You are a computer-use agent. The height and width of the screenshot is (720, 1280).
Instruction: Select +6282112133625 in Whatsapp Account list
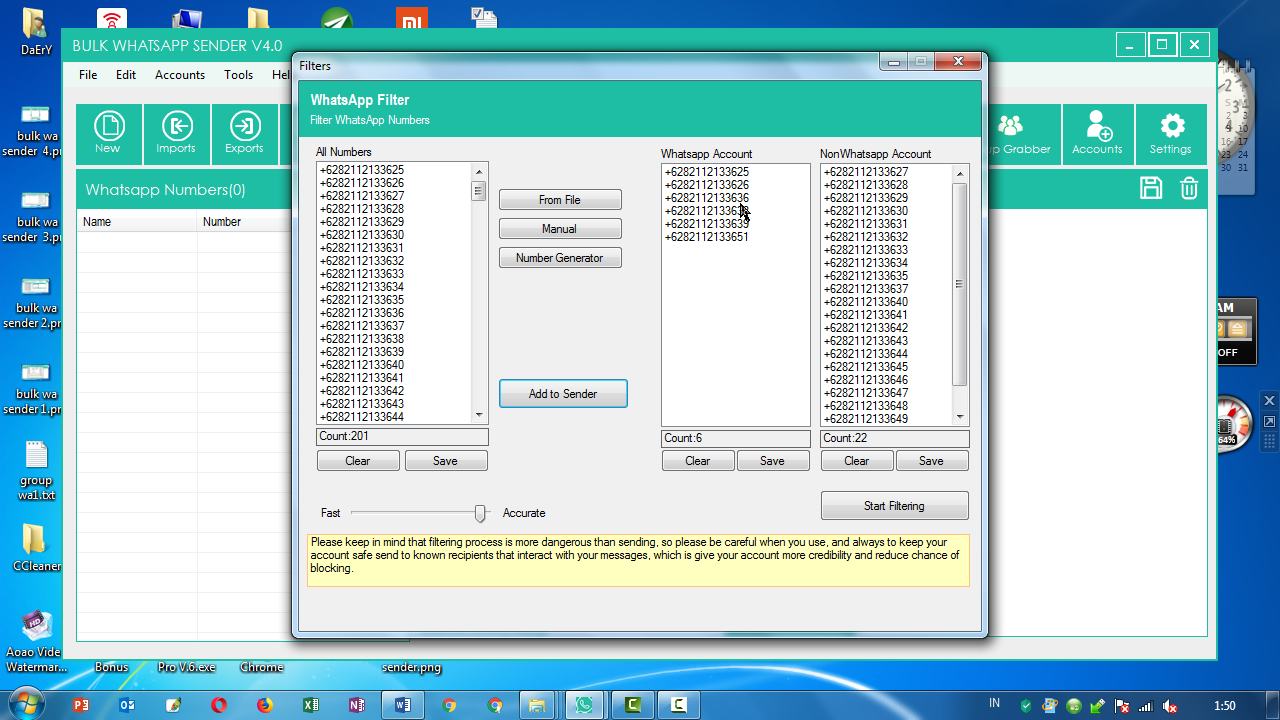coord(706,172)
